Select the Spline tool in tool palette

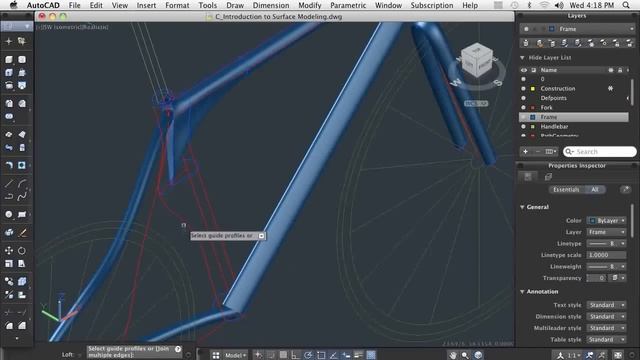(x=22, y=196)
